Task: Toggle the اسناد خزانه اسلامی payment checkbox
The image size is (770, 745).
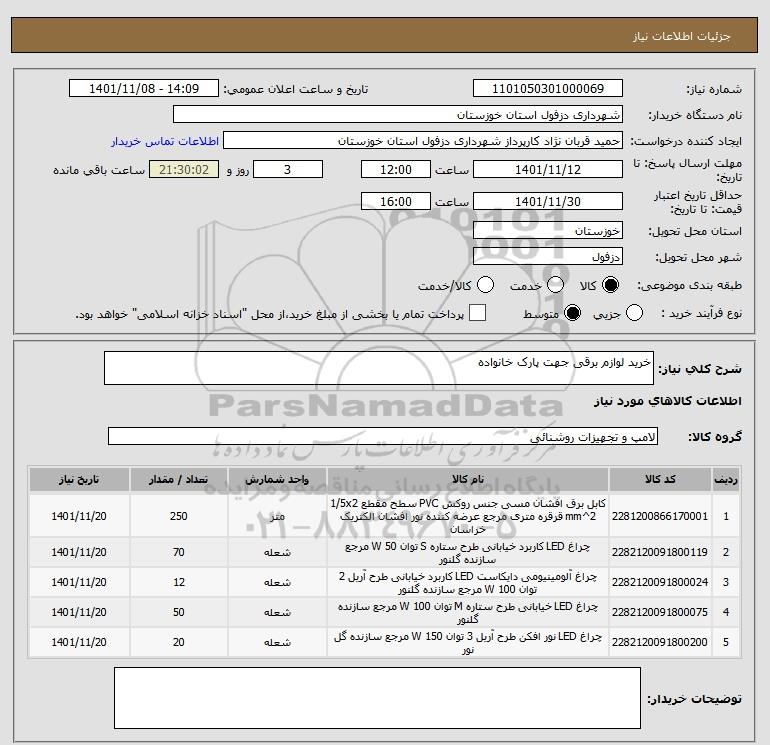Action: coord(477,313)
